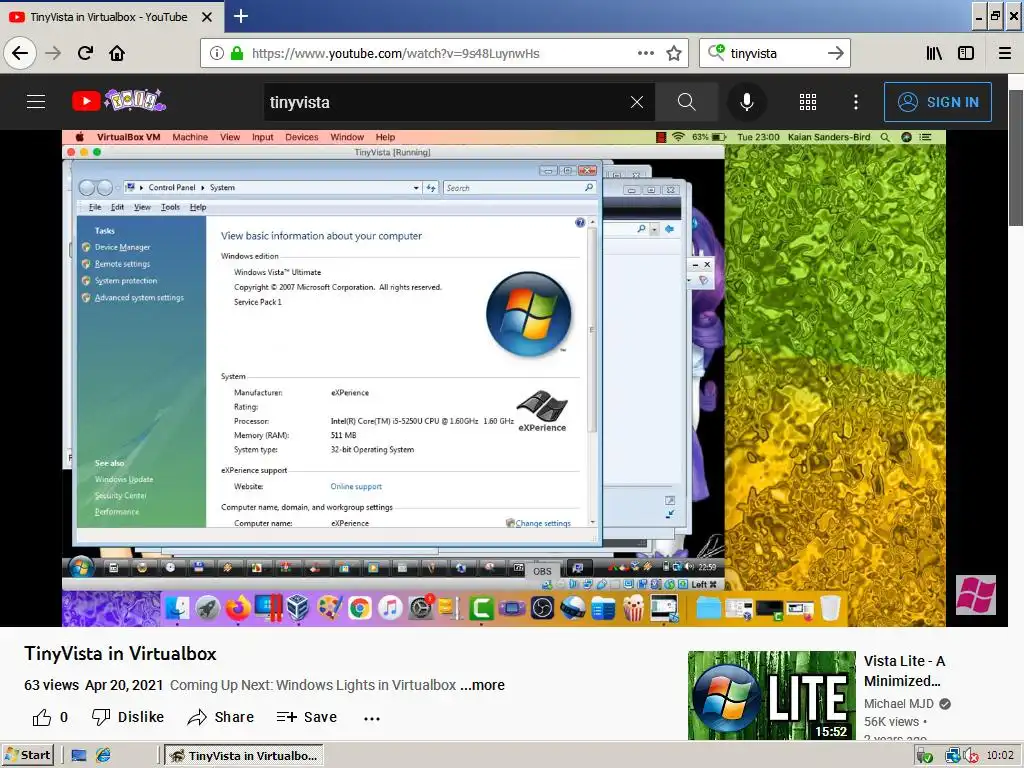Expand the description with ...more
Image resolution: width=1024 pixels, height=768 pixels.
(x=482, y=685)
